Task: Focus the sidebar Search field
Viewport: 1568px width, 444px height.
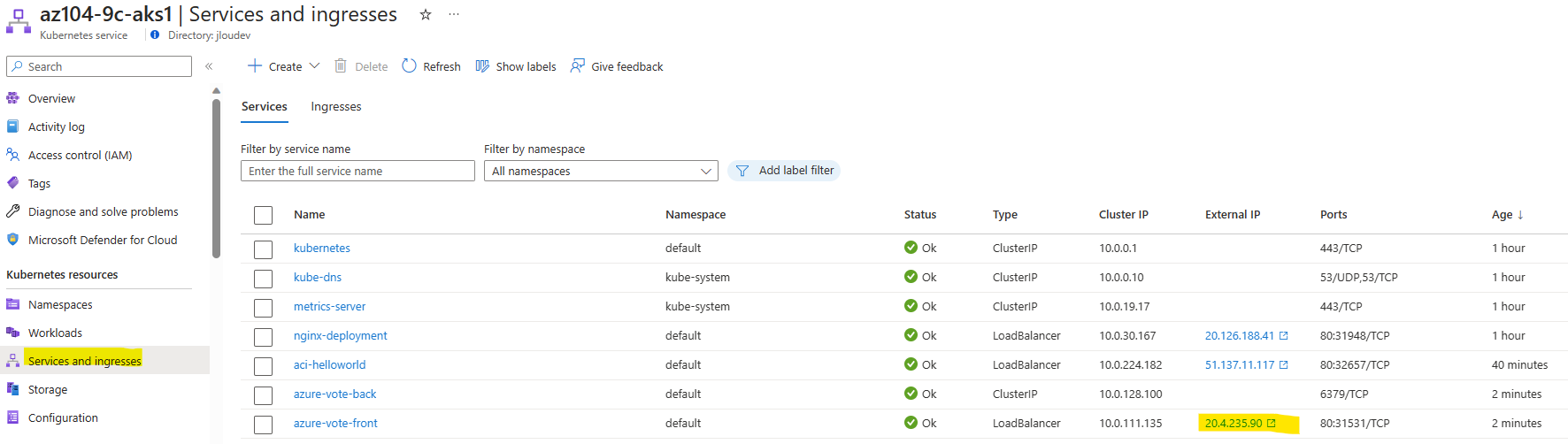Action: coord(99,66)
